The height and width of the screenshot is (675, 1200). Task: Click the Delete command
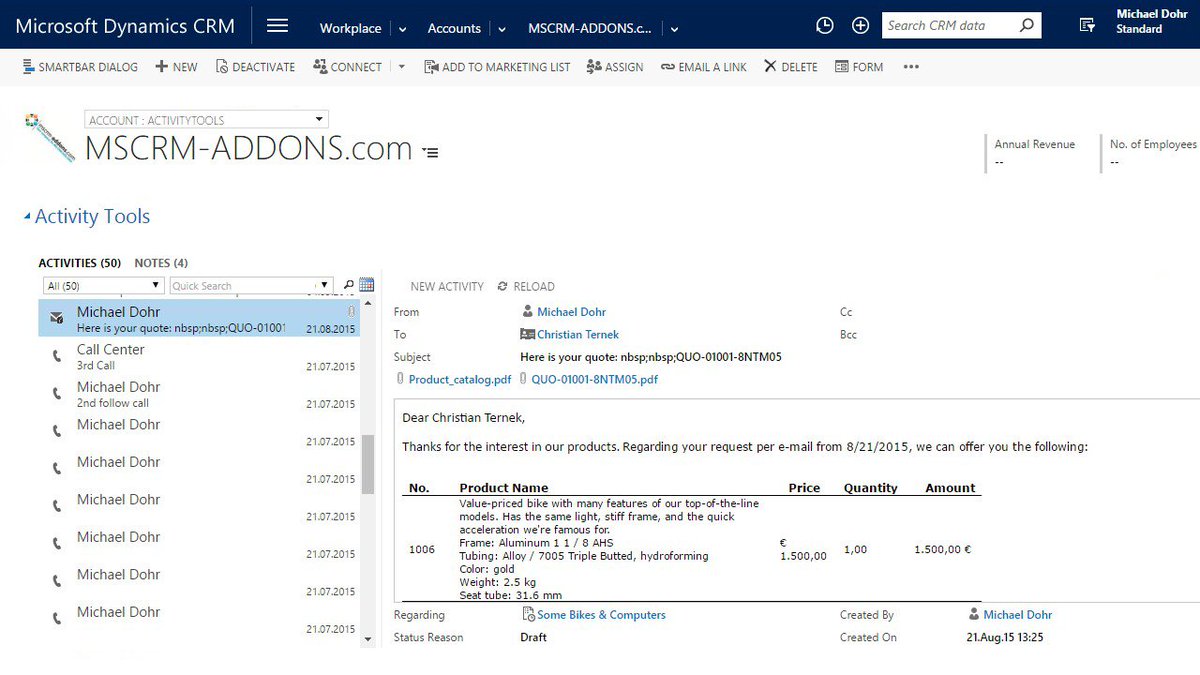point(790,67)
